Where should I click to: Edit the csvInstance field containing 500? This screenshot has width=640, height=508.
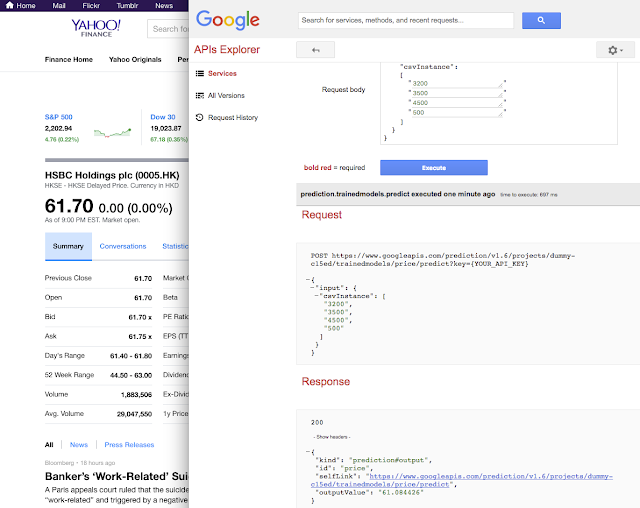click(457, 113)
